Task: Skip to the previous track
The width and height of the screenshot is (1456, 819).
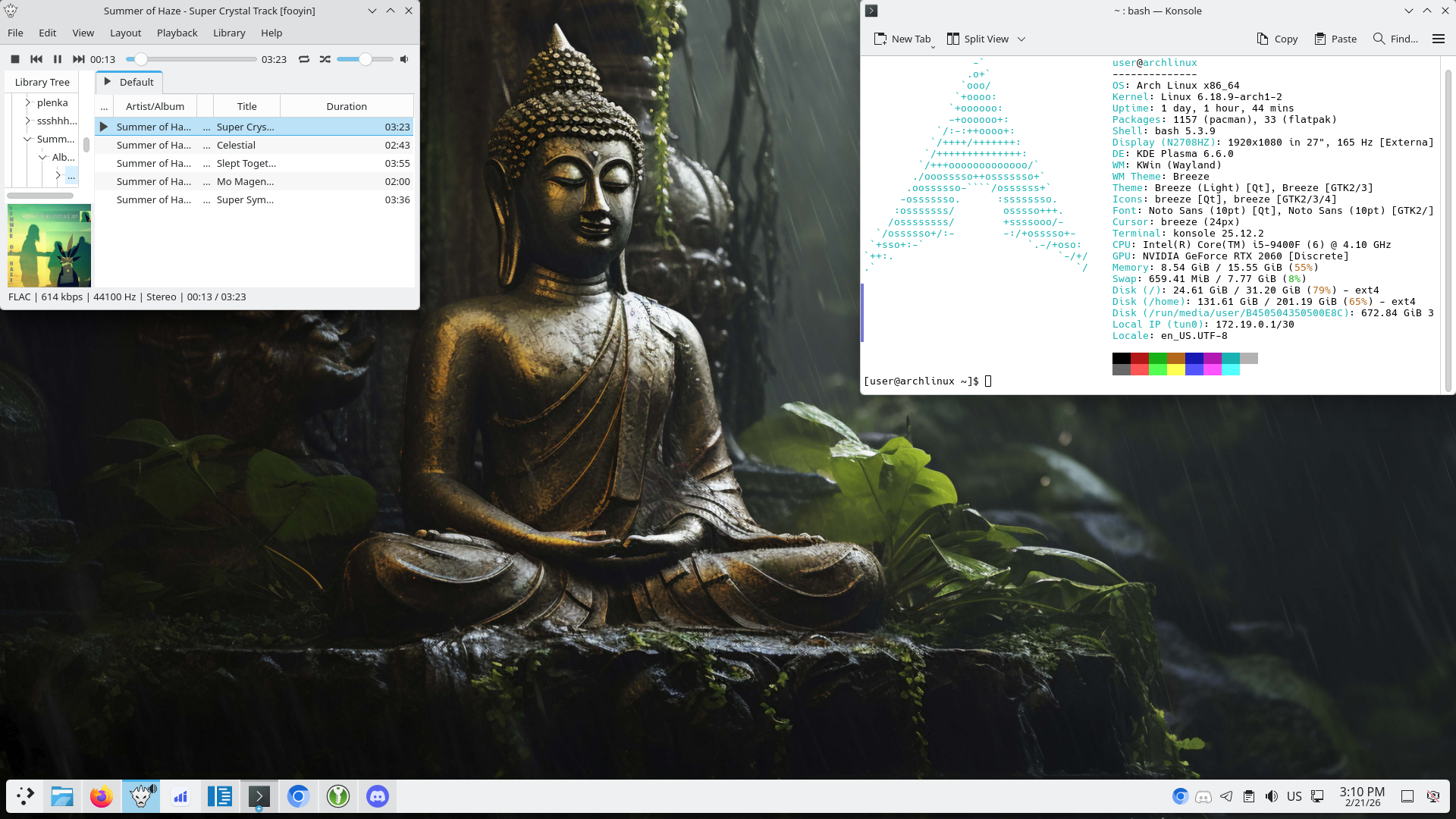Action: (36, 59)
